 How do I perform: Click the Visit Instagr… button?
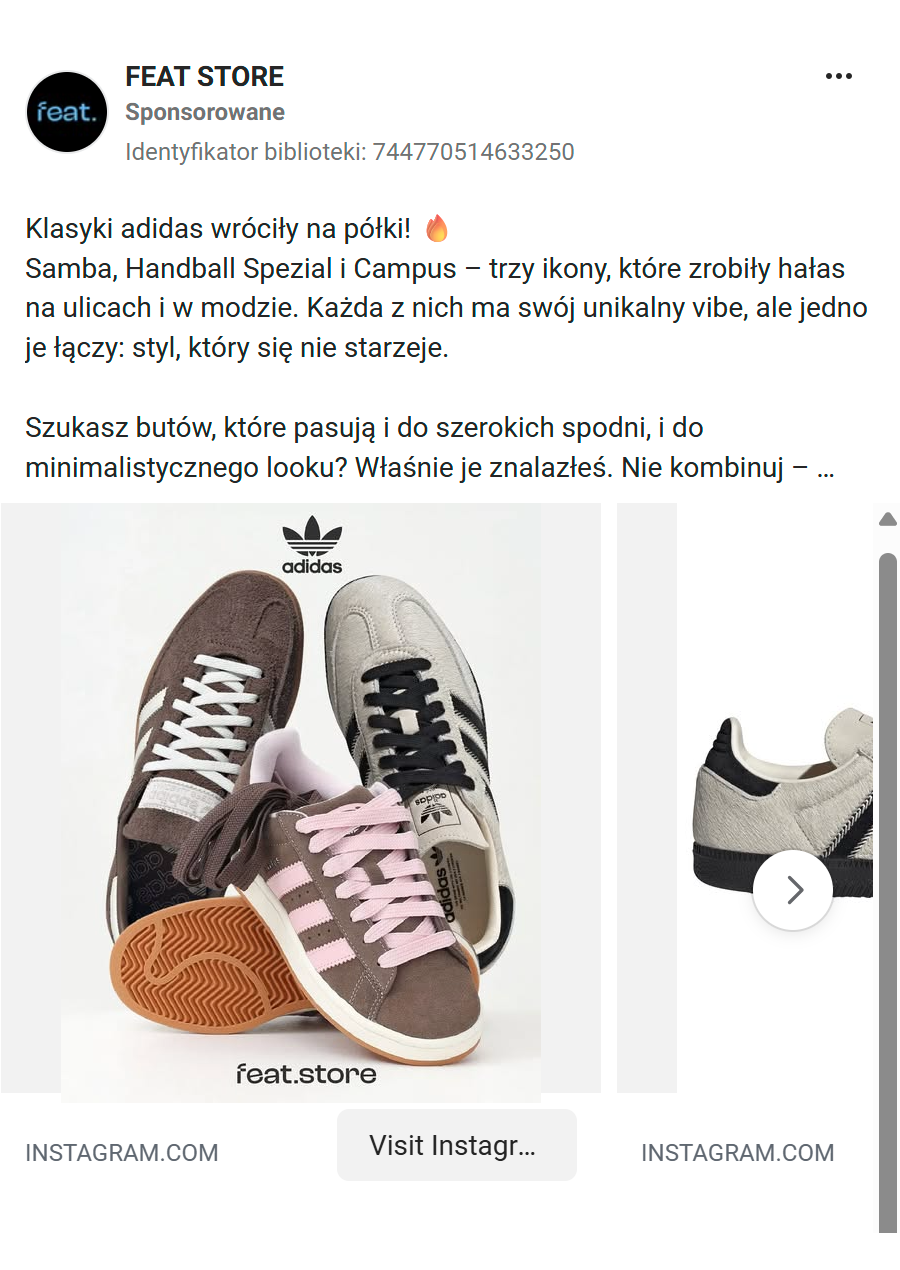coord(457,1145)
